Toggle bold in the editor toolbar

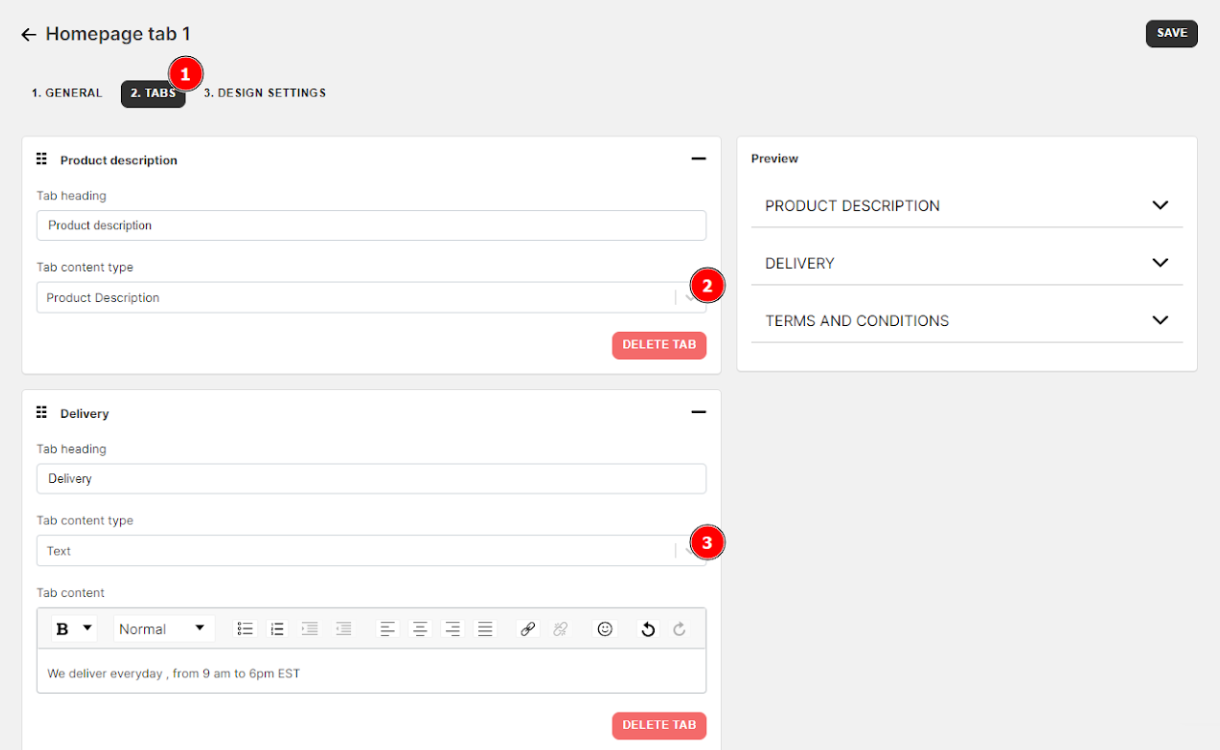click(x=62, y=629)
